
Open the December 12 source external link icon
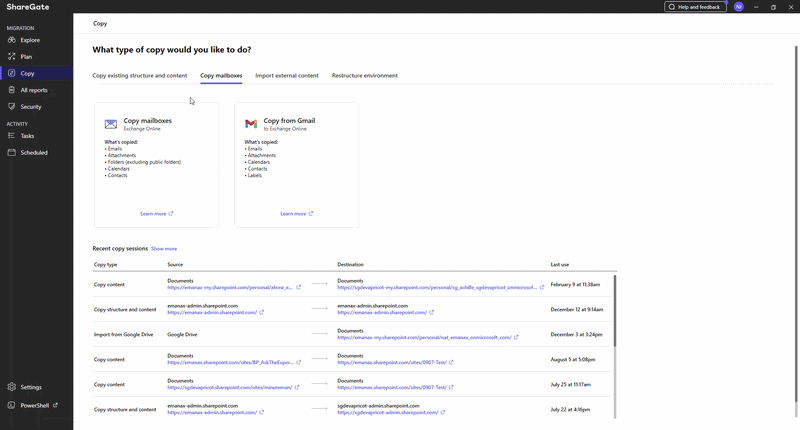tap(262, 313)
